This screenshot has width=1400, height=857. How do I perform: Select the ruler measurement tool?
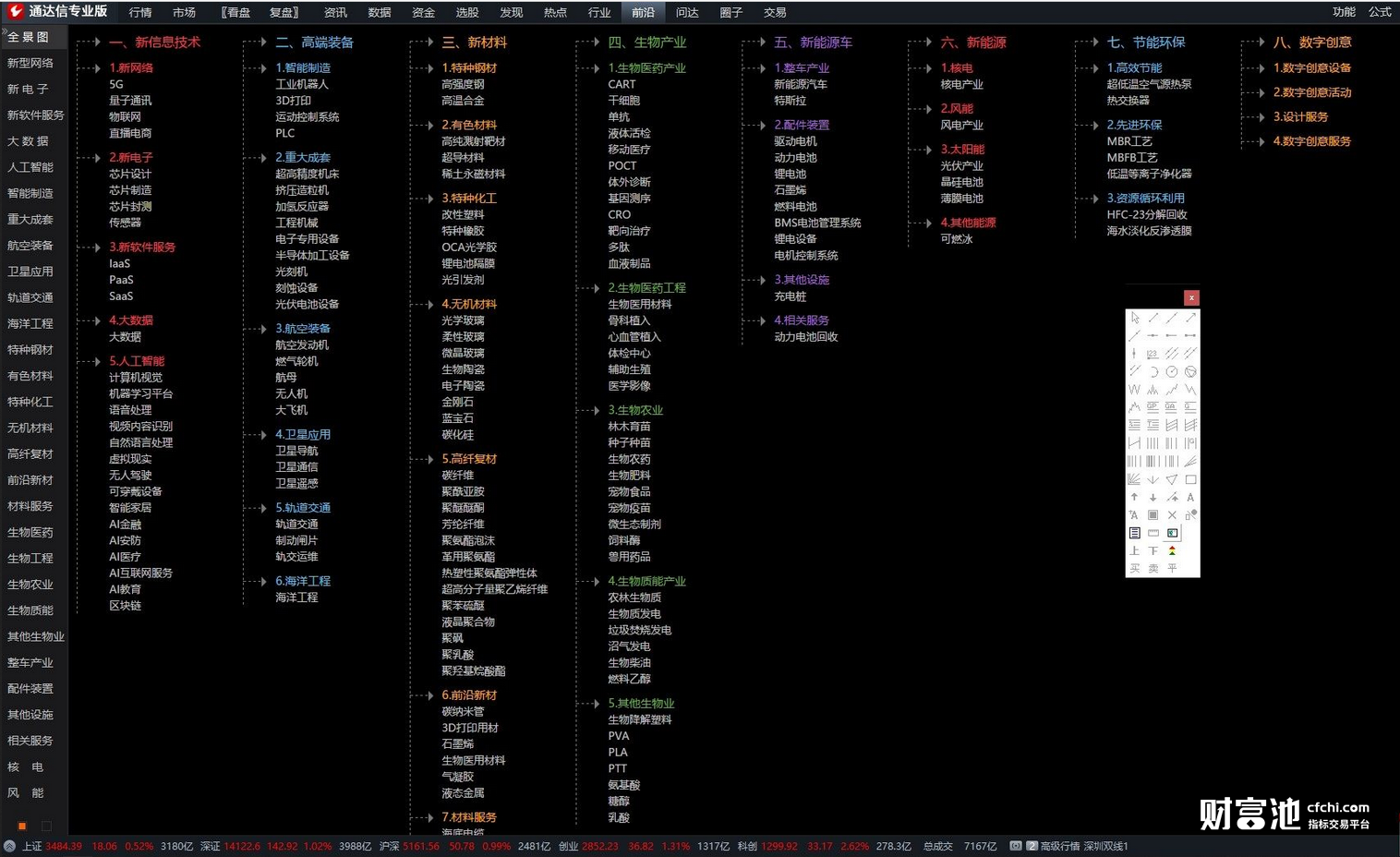point(1153,533)
